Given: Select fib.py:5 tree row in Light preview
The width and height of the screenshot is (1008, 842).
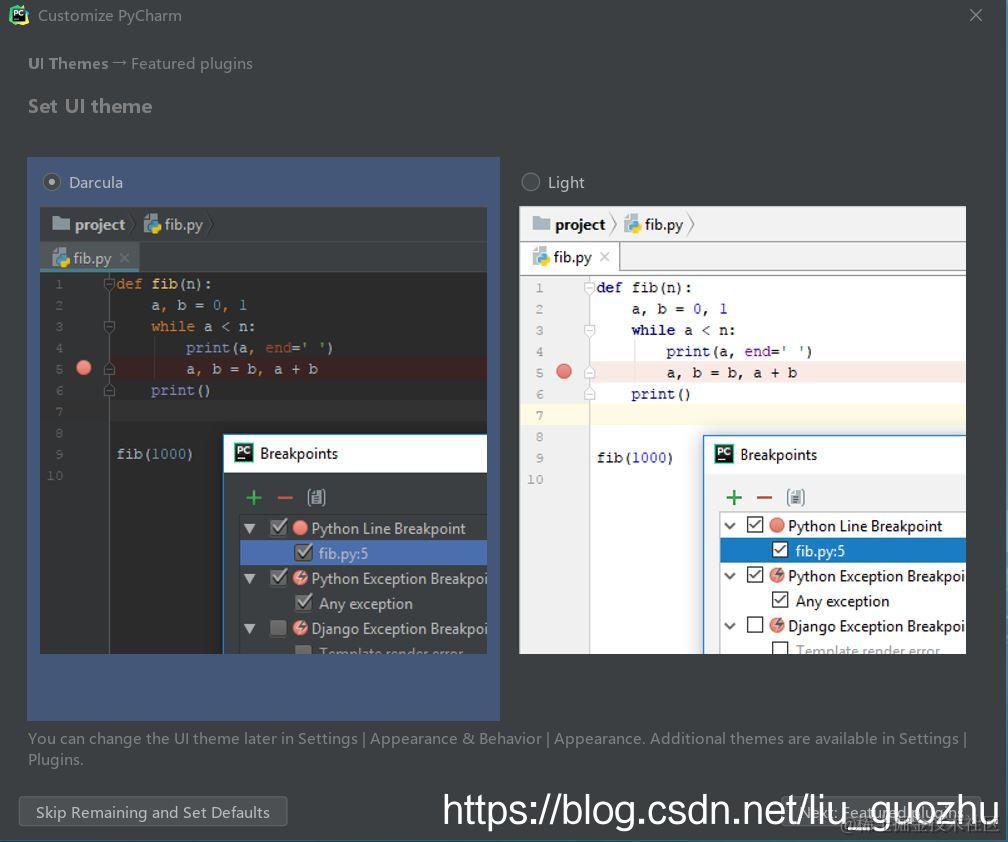Looking at the screenshot, I should point(843,550).
